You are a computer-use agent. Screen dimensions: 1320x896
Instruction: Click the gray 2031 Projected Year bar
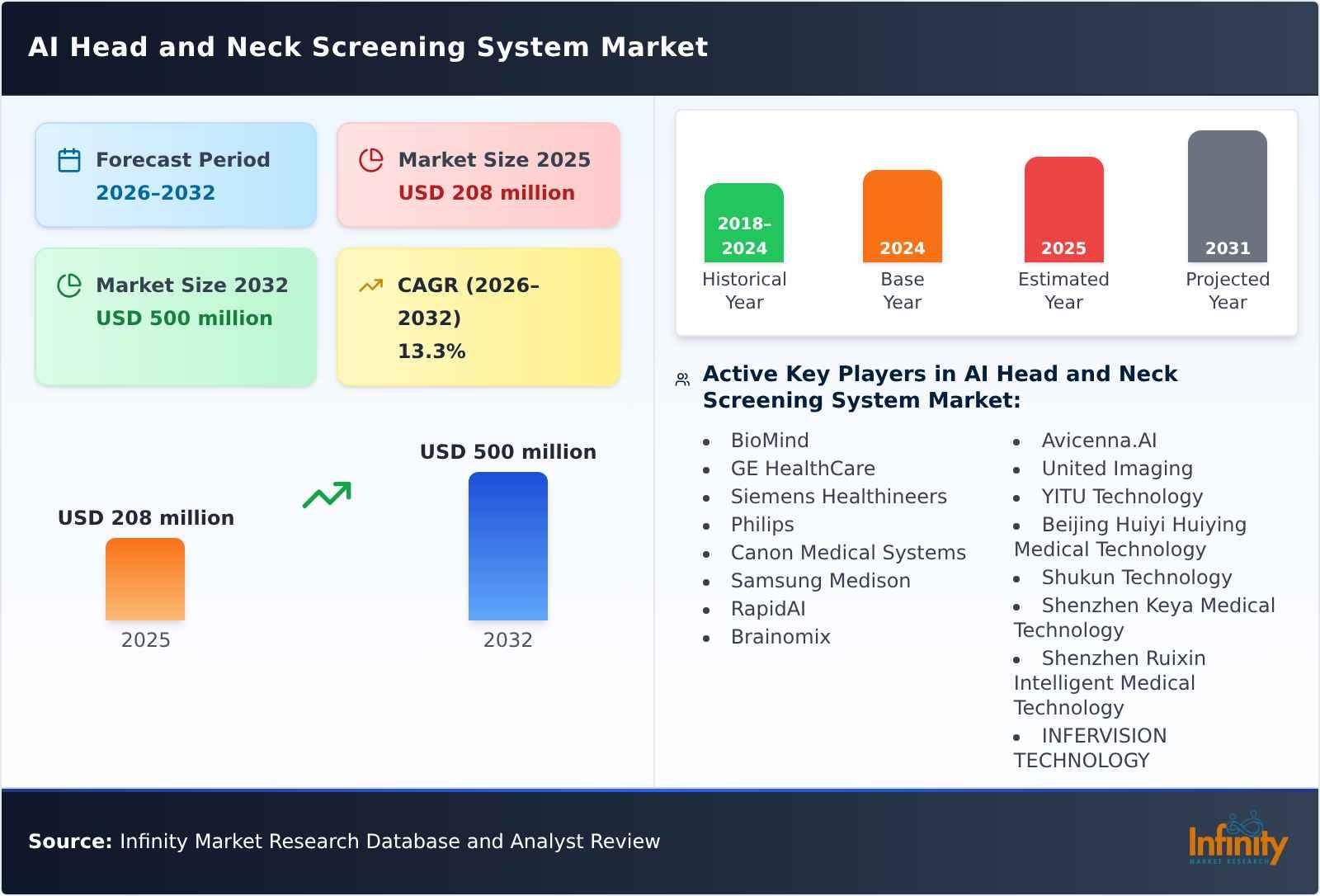coord(1228,196)
